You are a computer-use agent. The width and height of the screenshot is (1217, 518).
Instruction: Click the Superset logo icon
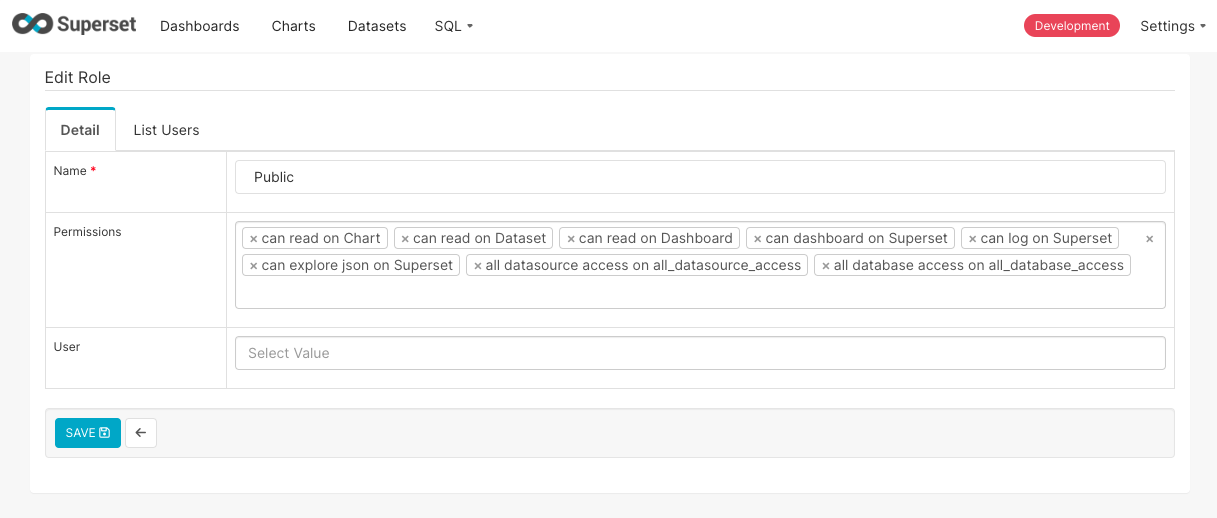[x=32, y=25]
